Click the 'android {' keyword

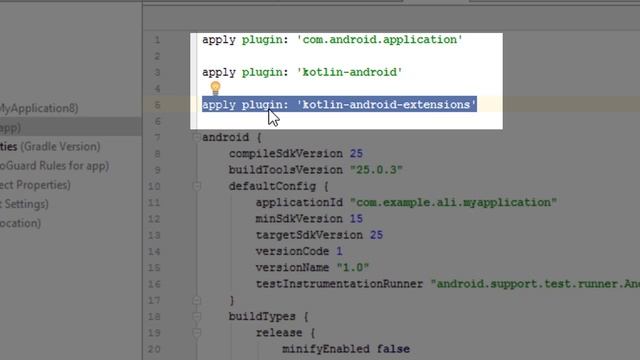click(x=232, y=138)
